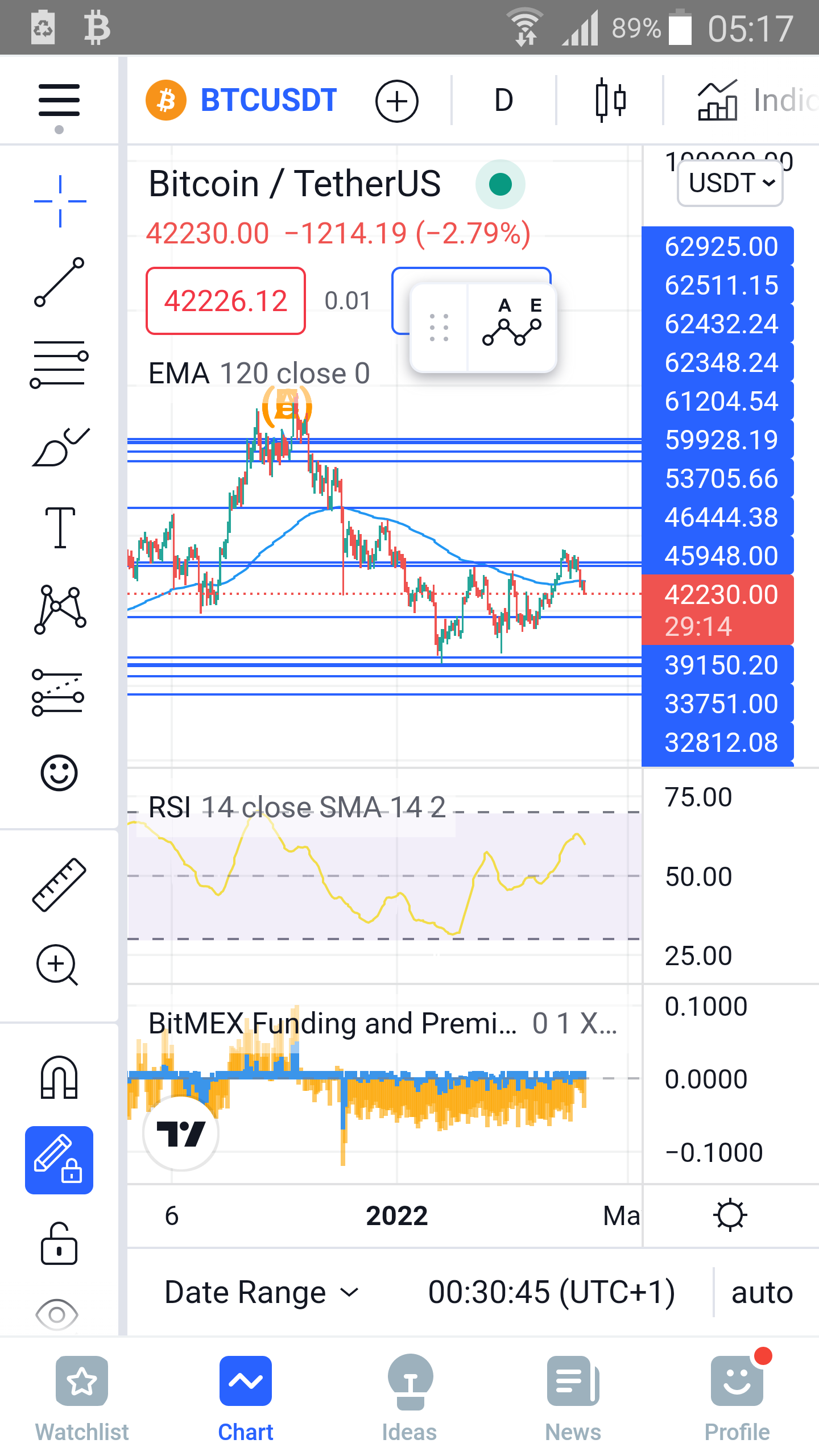Select the EMA 120 close indicator legend
This screenshot has height=1456, width=819.
pyautogui.click(x=259, y=373)
